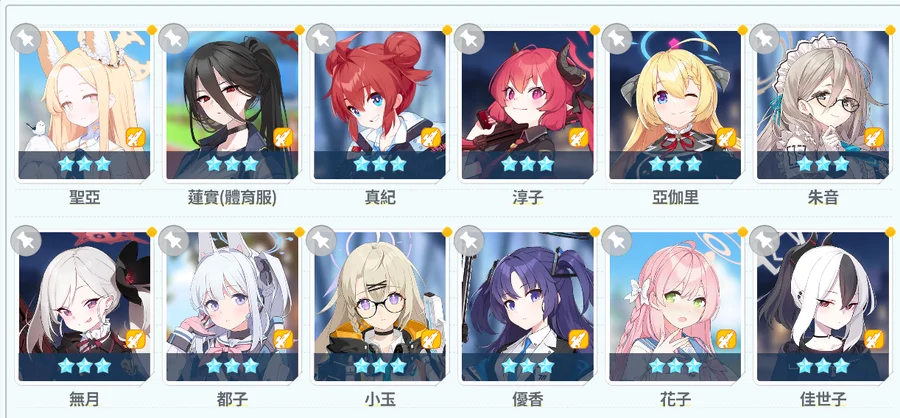Image resolution: width=900 pixels, height=418 pixels.
Task: Click the pin icon on 淳子 card
Action: click(469, 38)
